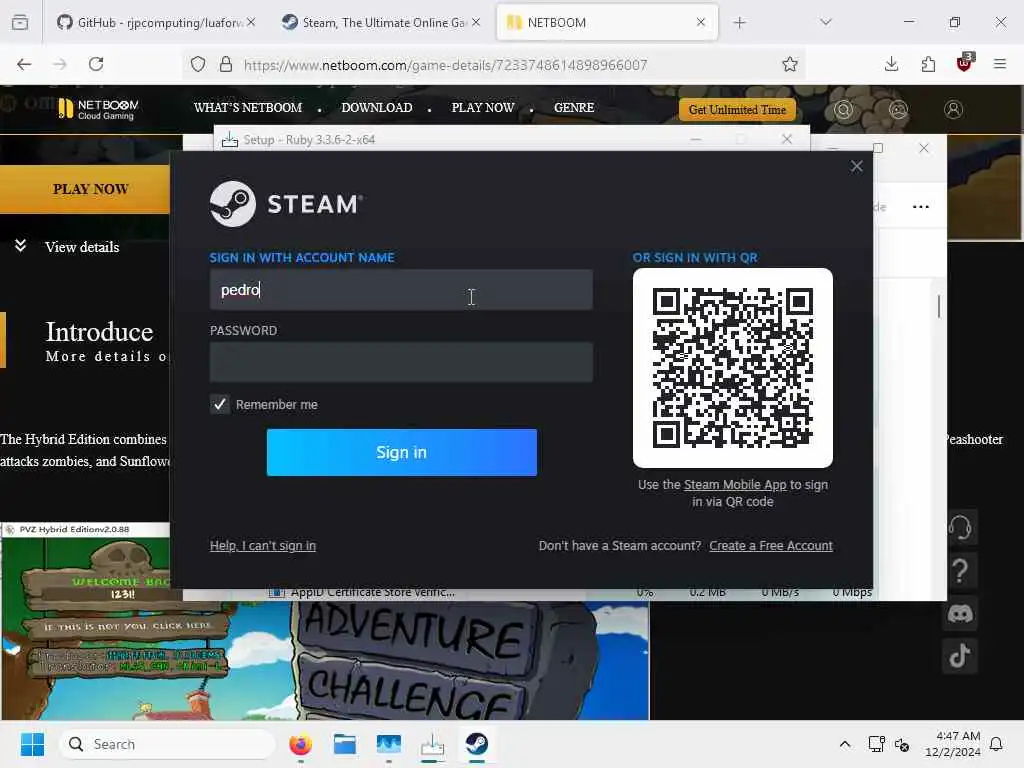This screenshot has height=768, width=1024.
Task: Go forward in browser history
Action: (60, 64)
